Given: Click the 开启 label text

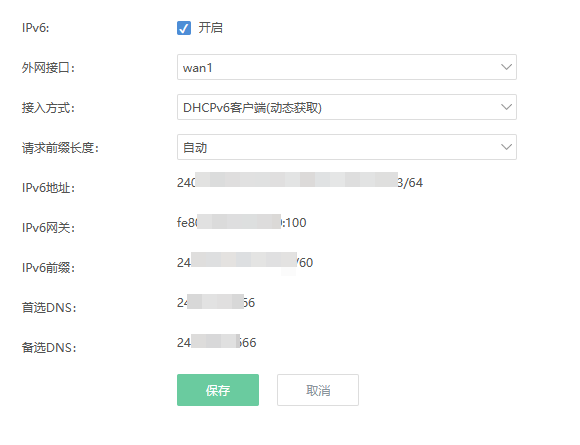Looking at the screenshot, I should click(x=210, y=28).
